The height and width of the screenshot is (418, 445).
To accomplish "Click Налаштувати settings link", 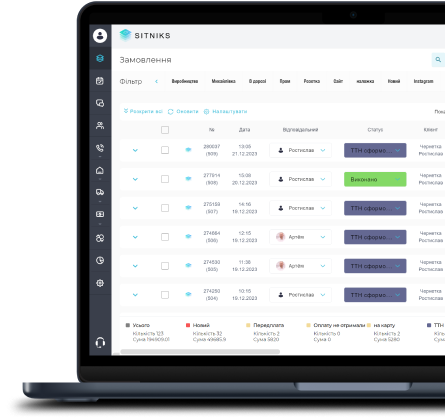I will coord(226,111).
